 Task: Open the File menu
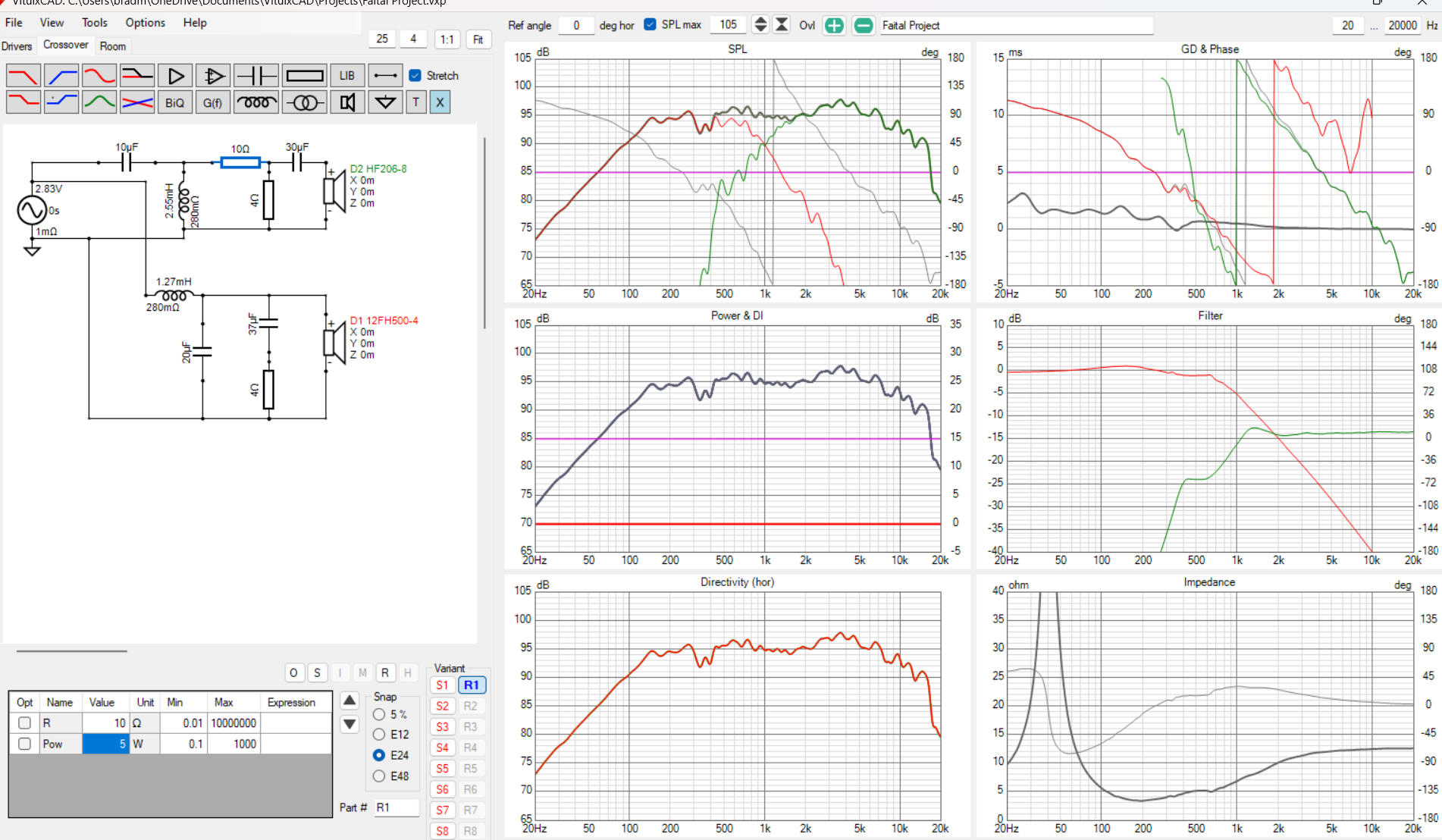[14, 22]
